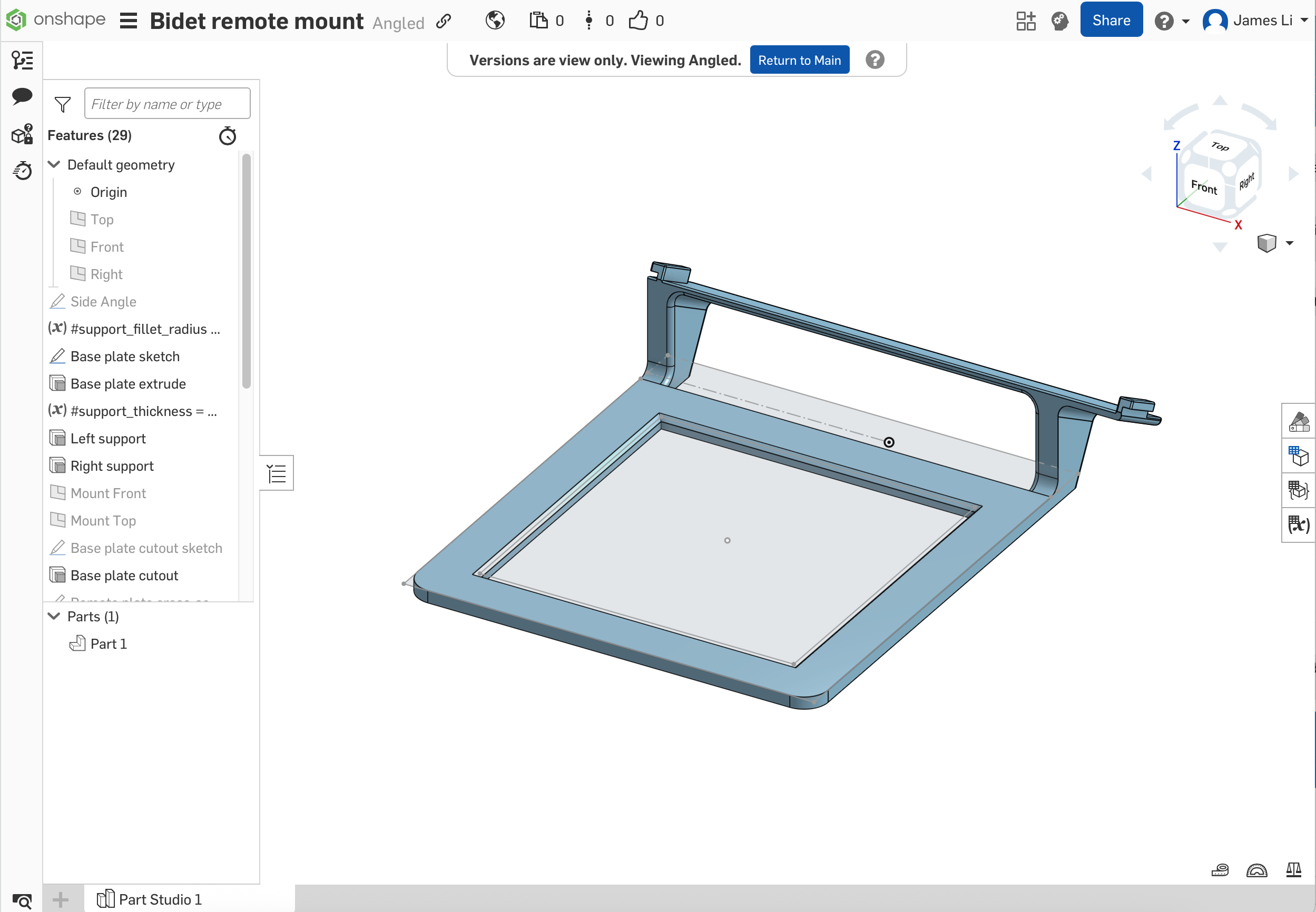
Task: Click the Top face of view cube
Action: pyautogui.click(x=1220, y=146)
